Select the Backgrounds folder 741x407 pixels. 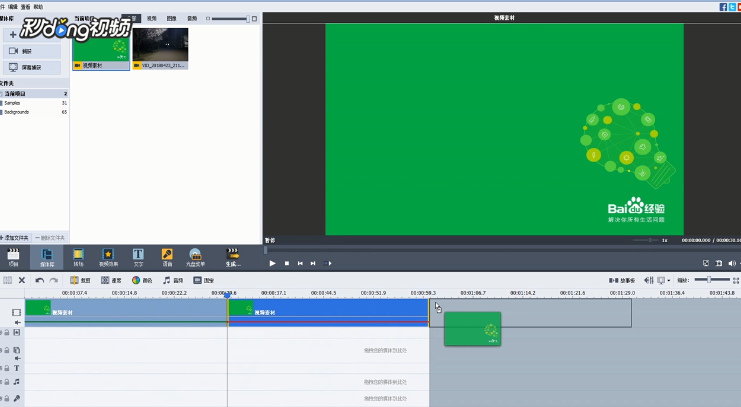[34, 112]
